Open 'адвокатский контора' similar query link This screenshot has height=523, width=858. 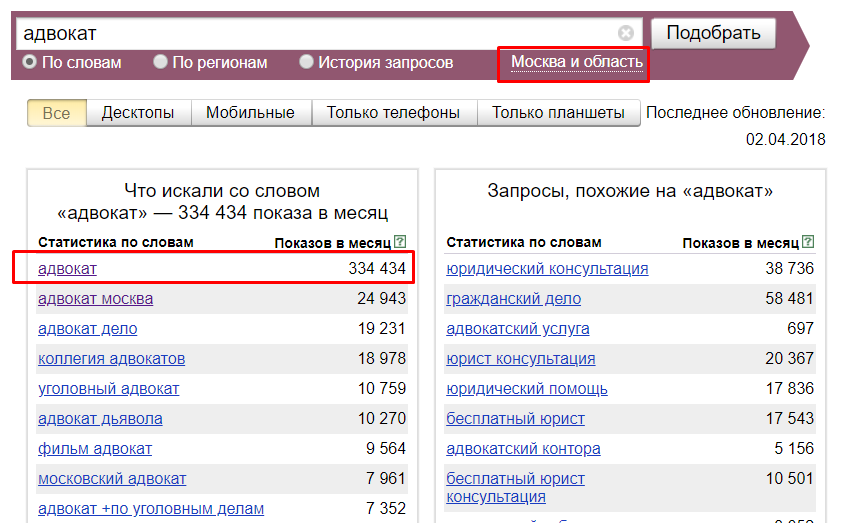pos(523,449)
